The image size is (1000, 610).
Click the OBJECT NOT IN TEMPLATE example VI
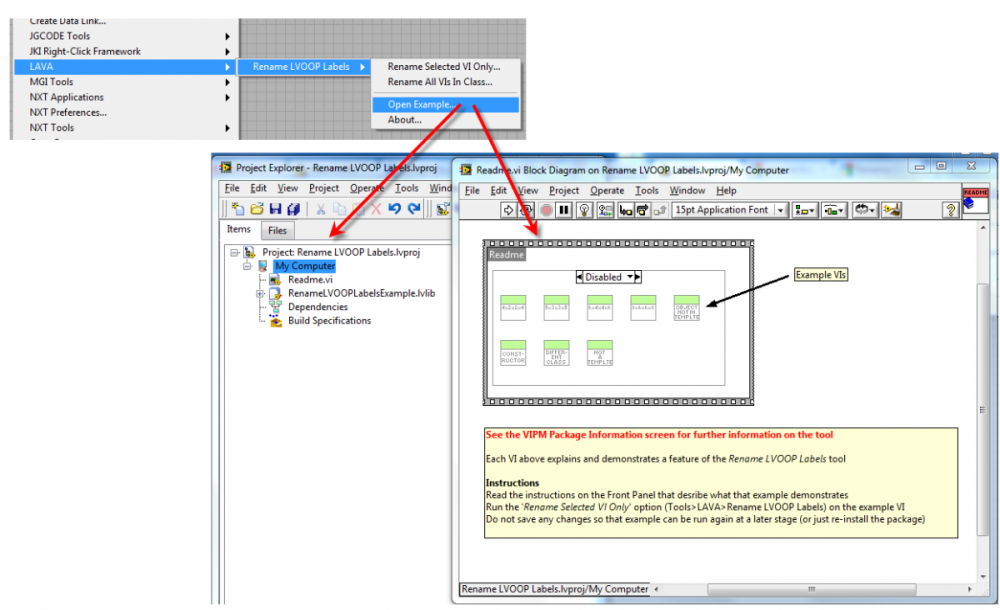pyautogui.click(x=687, y=308)
